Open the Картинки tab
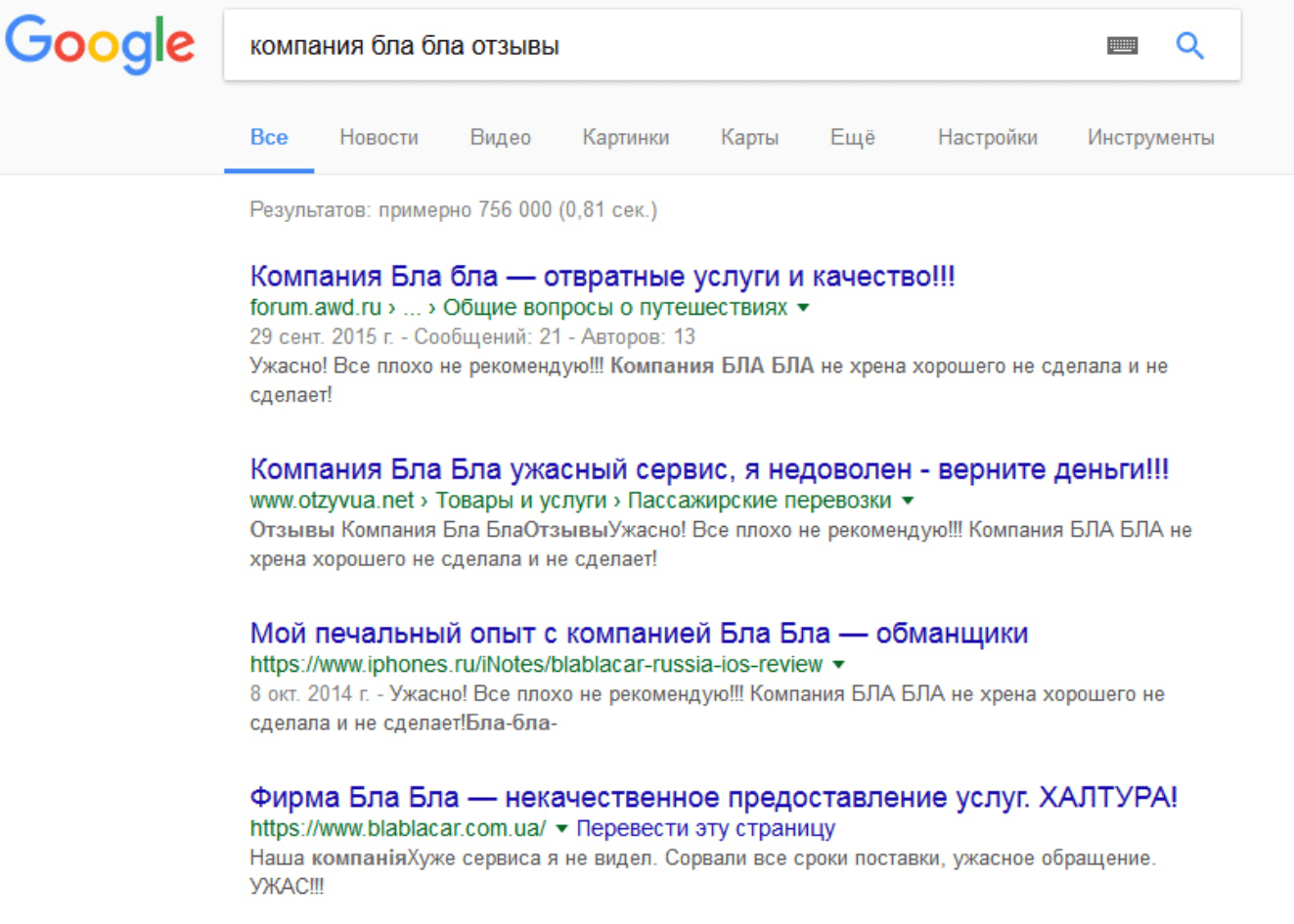This screenshot has width=1294, height=924. [x=626, y=138]
